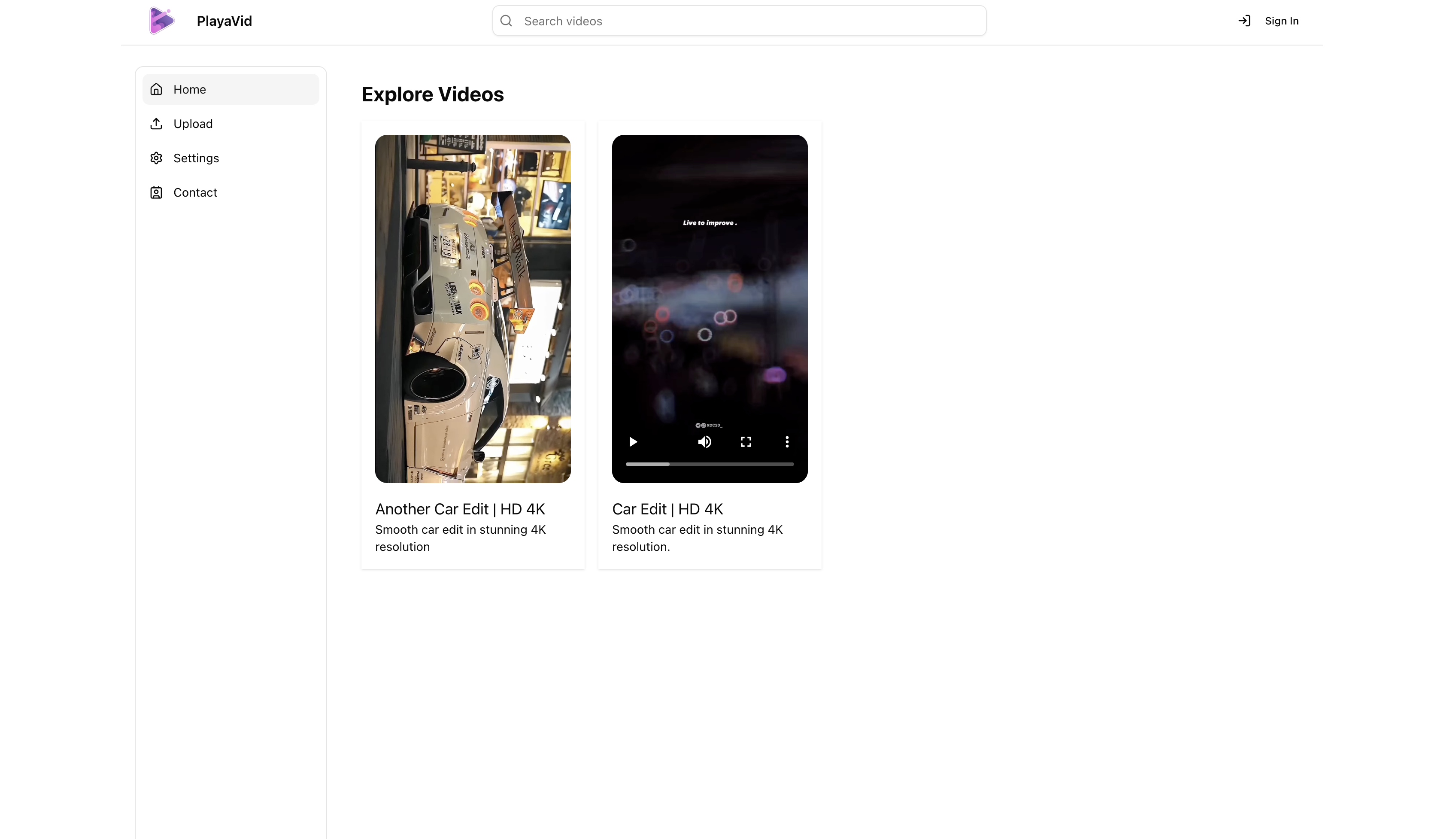The height and width of the screenshot is (839, 1456).
Task: Click the Upload tray icon
Action: [x=156, y=123]
